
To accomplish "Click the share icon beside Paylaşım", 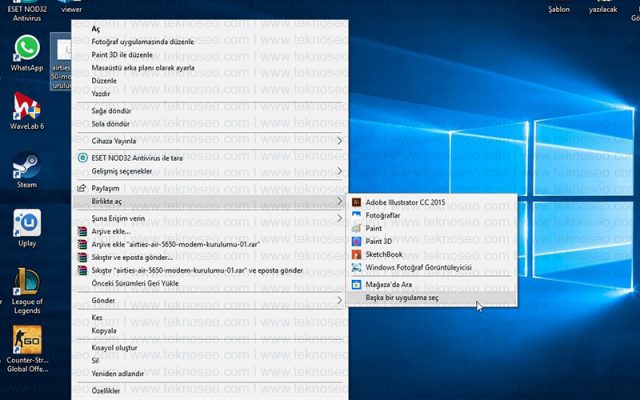I will coord(82,188).
